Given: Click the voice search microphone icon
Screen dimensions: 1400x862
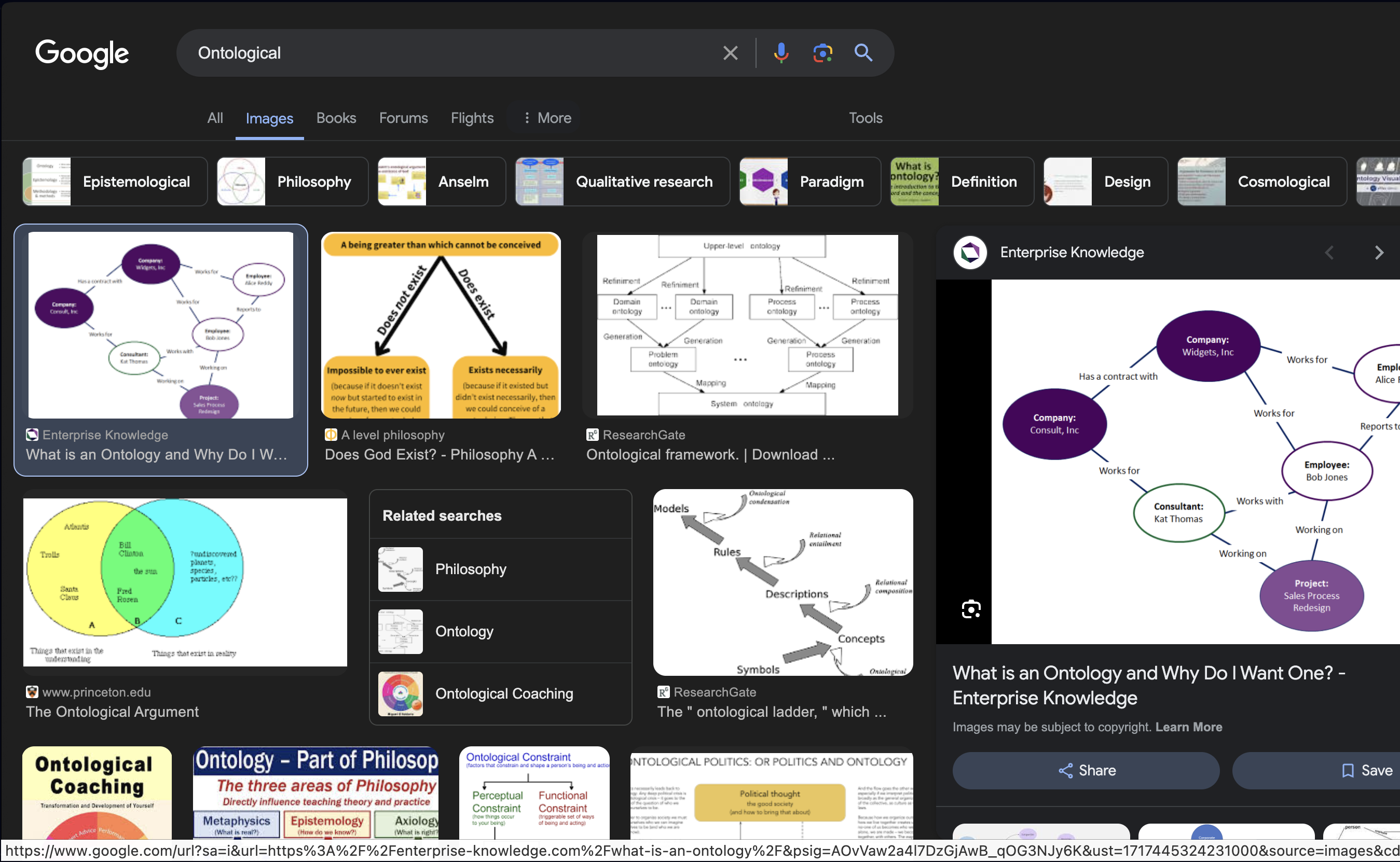Looking at the screenshot, I should (x=781, y=53).
